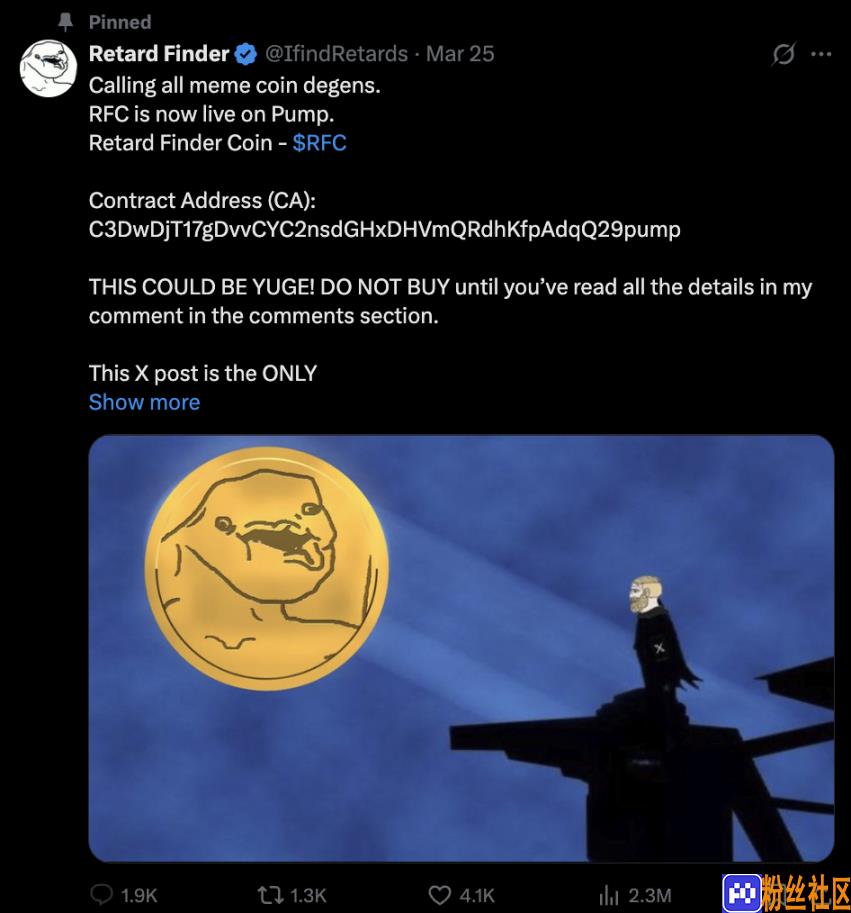Open the Mar 25 timestamp link
Viewport: 851px width, 913px height.
click(460, 54)
